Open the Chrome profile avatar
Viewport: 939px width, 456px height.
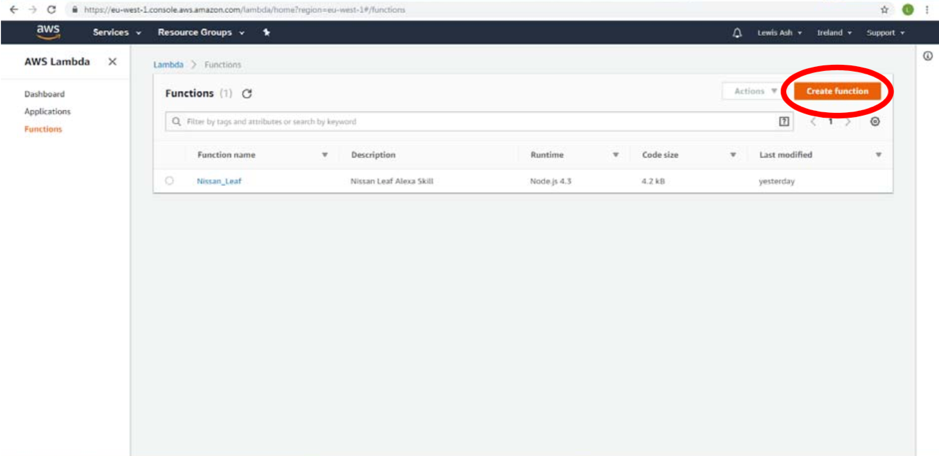[x=907, y=10]
